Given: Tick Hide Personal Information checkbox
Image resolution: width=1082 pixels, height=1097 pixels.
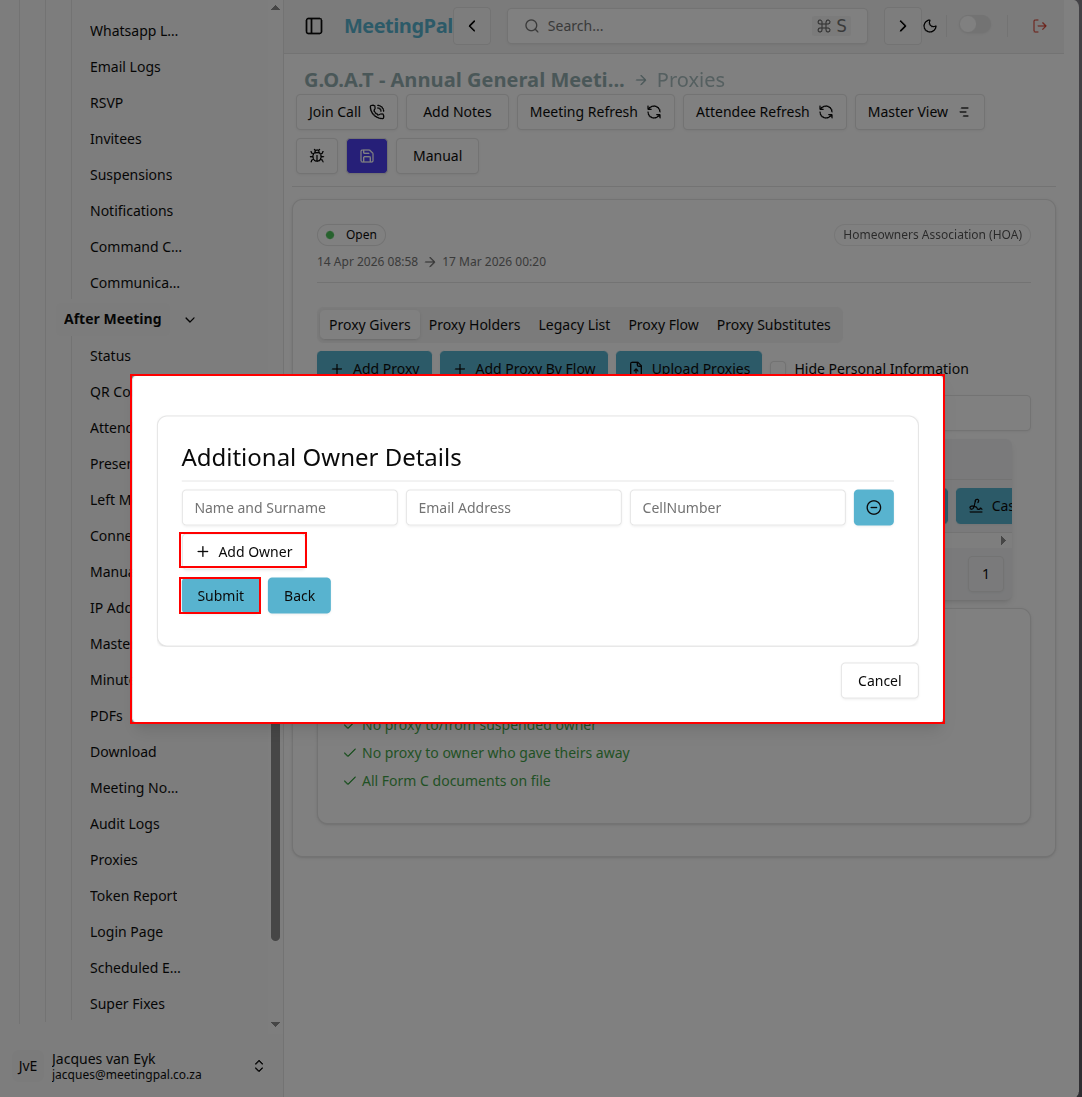Looking at the screenshot, I should [778, 369].
